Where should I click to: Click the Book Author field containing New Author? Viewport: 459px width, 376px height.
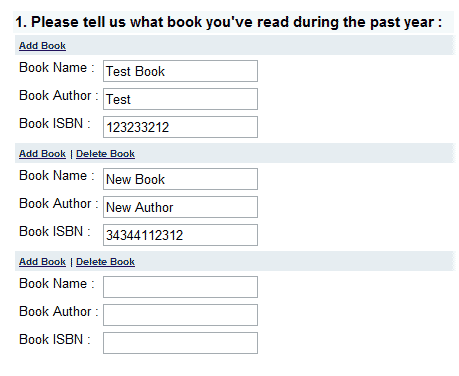[180, 207]
